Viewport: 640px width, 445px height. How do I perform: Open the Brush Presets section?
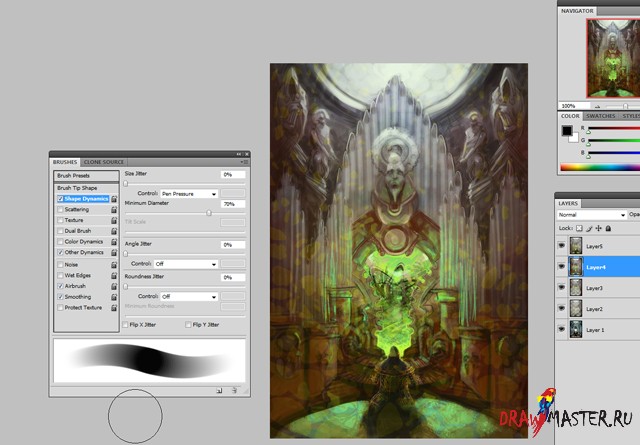click(x=86, y=176)
